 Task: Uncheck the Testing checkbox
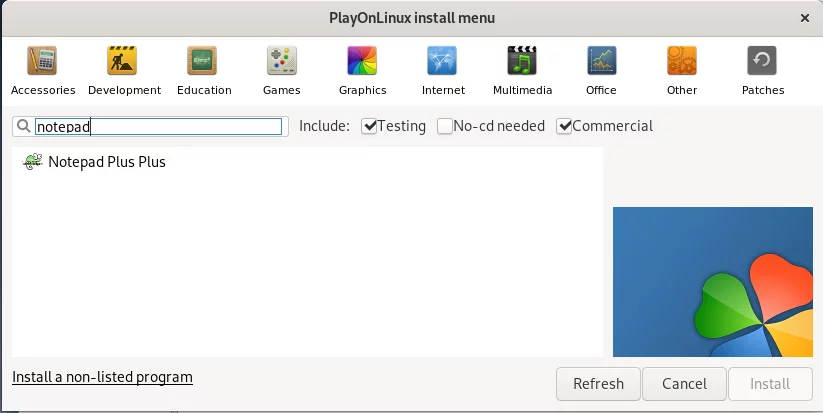tap(369, 126)
